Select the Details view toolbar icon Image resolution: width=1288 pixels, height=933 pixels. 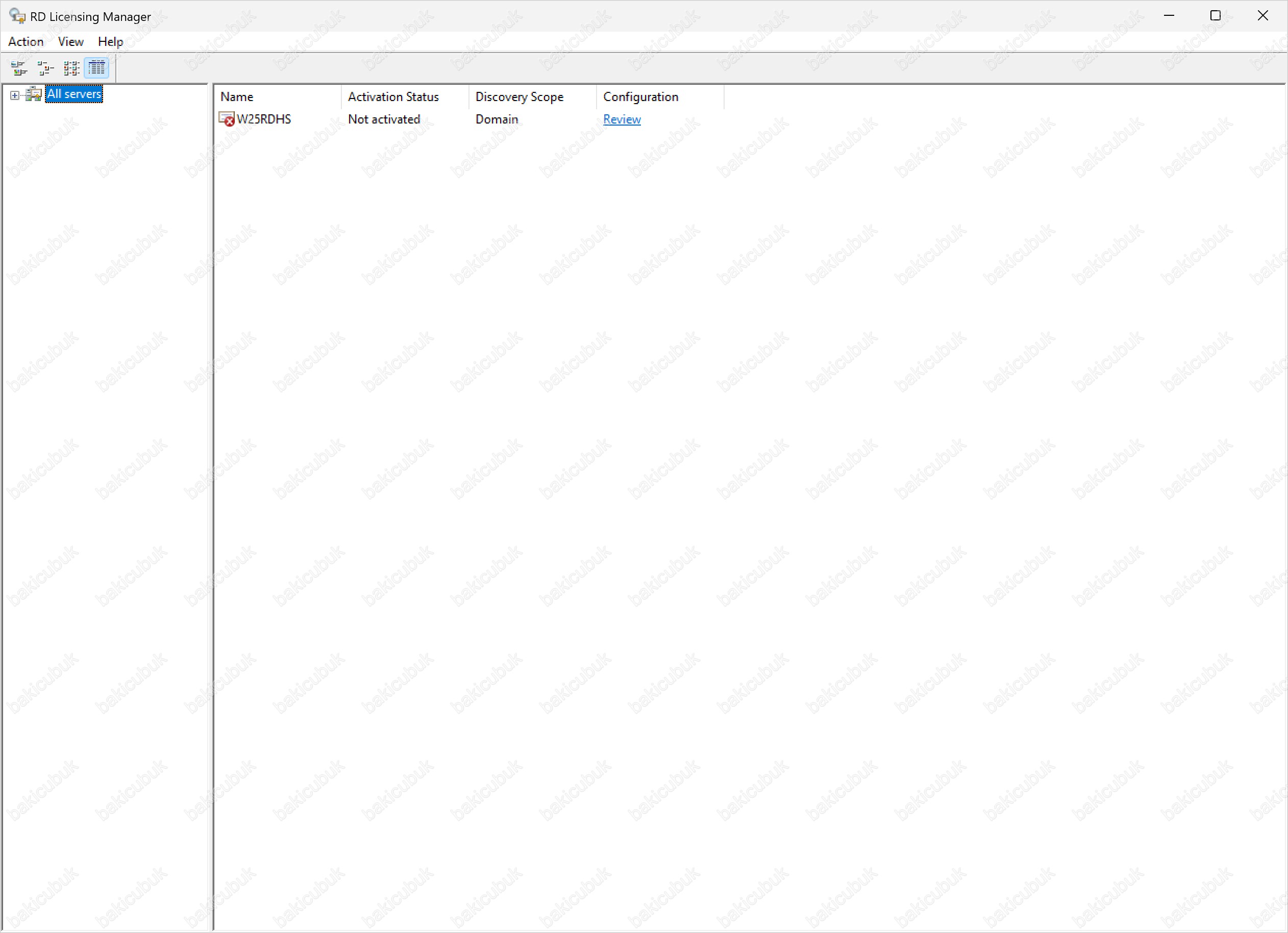point(96,68)
